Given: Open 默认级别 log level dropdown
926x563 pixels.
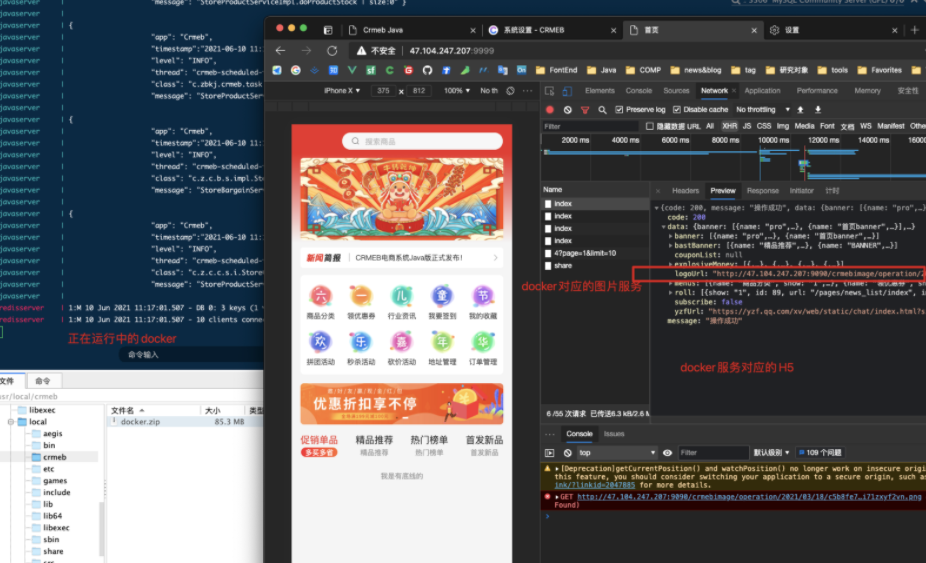Looking at the screenshot, I should click(x=771, y=453).
